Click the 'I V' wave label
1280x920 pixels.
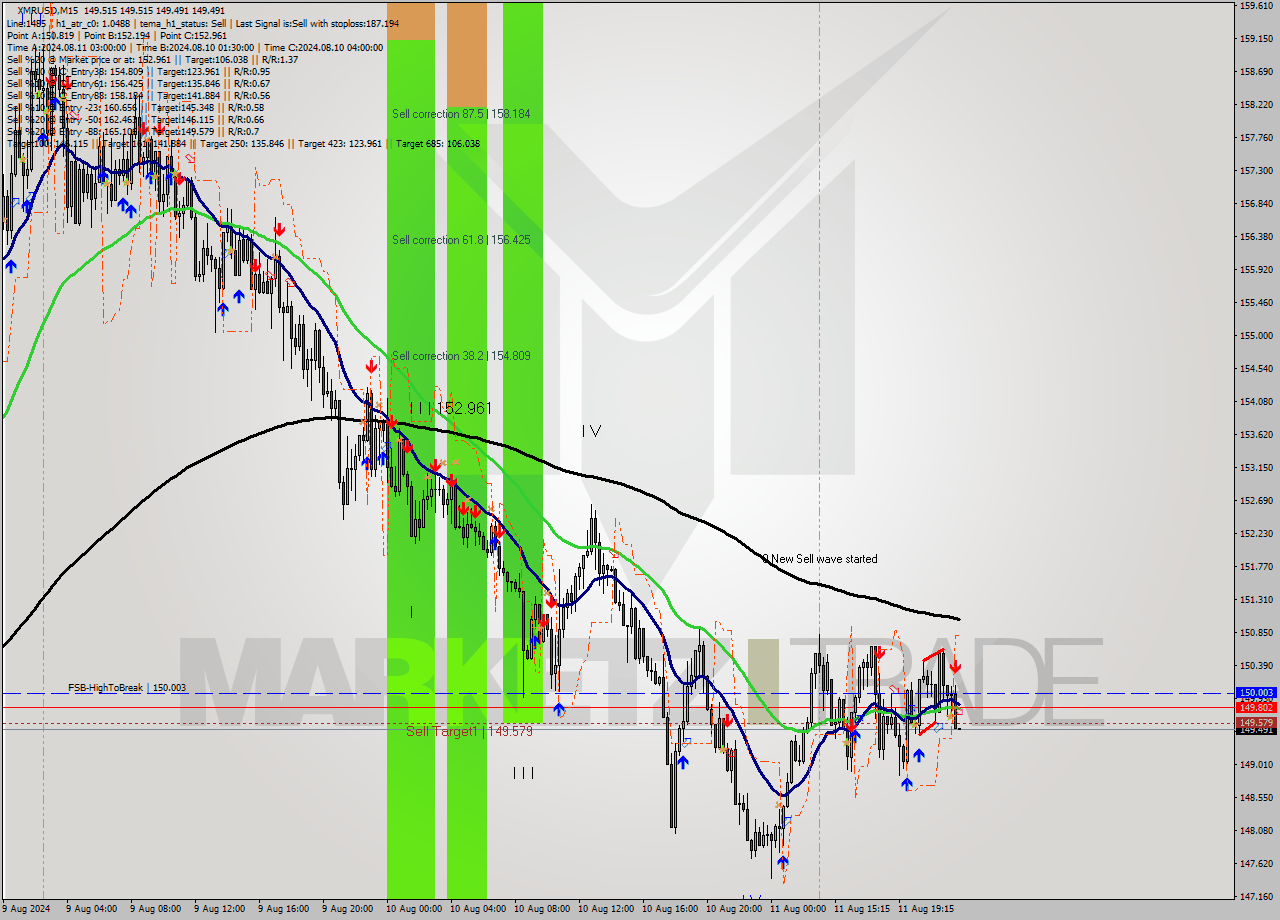pos(591,431)
